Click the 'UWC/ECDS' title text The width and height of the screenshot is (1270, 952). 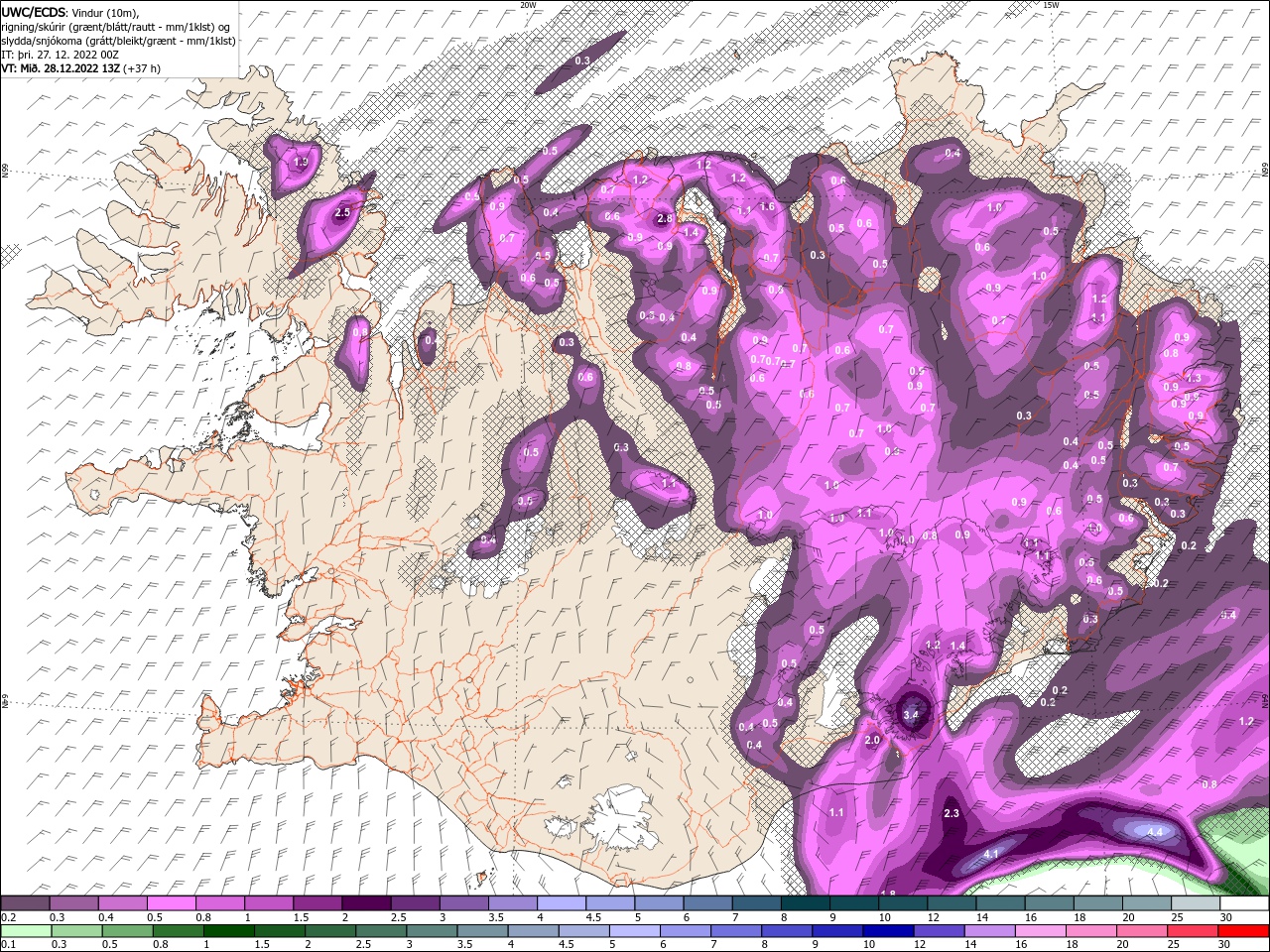[x=33, y=12]
